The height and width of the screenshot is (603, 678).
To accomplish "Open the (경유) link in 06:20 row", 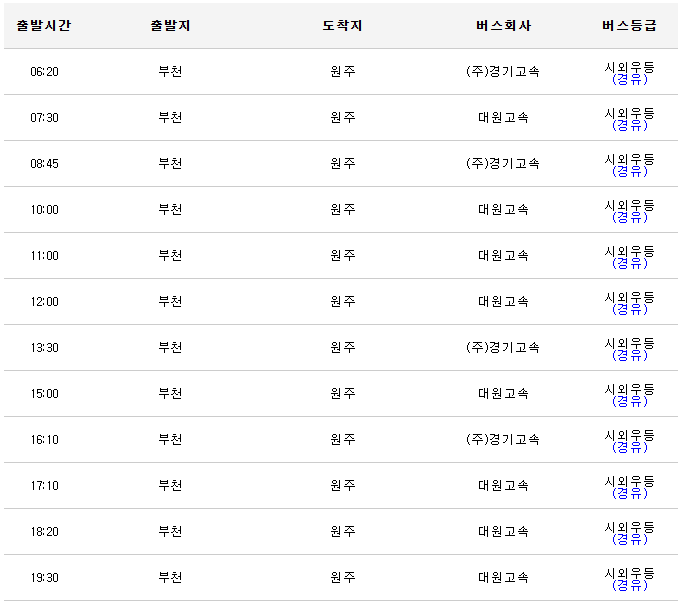I will click(630, 79).
